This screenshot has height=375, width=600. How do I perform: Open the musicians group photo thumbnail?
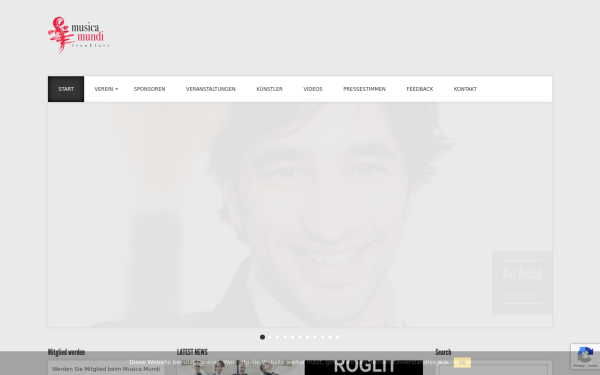[240, 368]
